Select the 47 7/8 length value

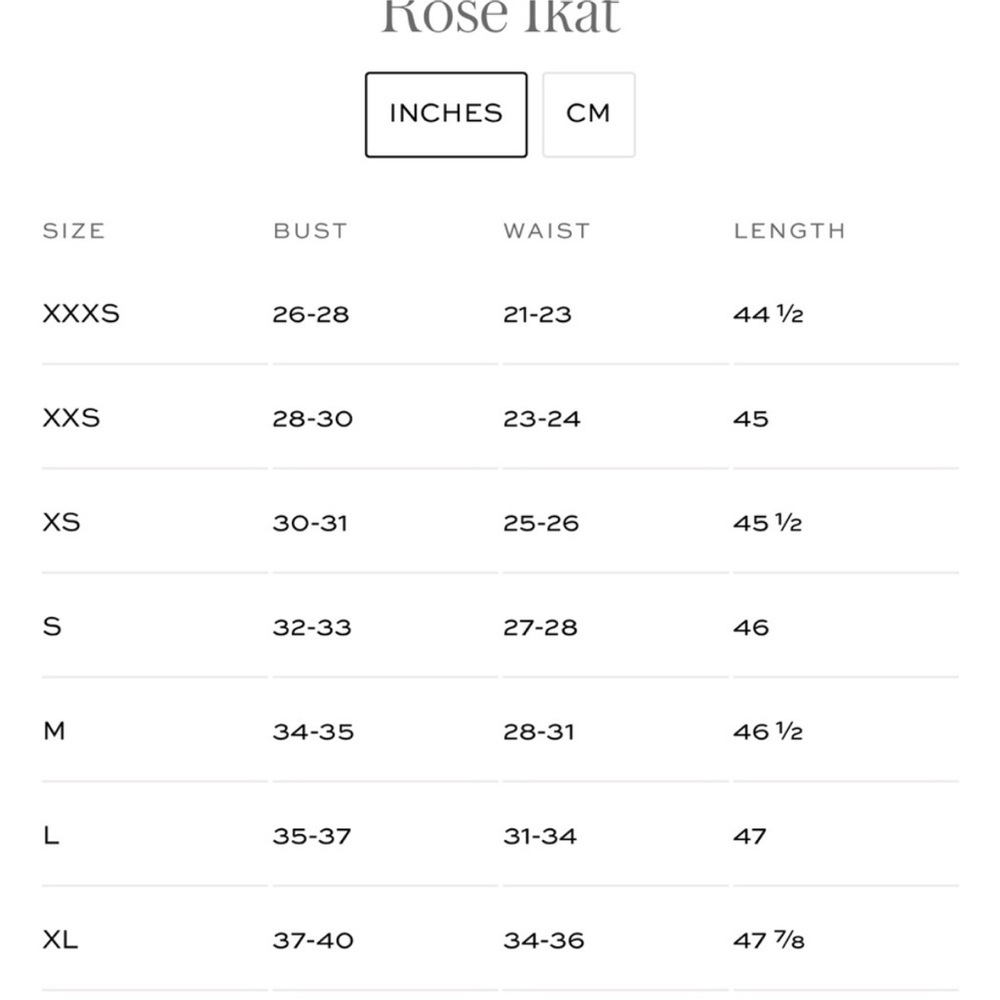[768, 940]
